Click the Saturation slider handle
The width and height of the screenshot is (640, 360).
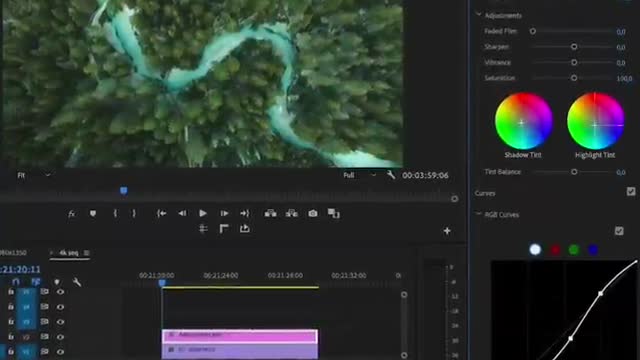pos(574,78)
